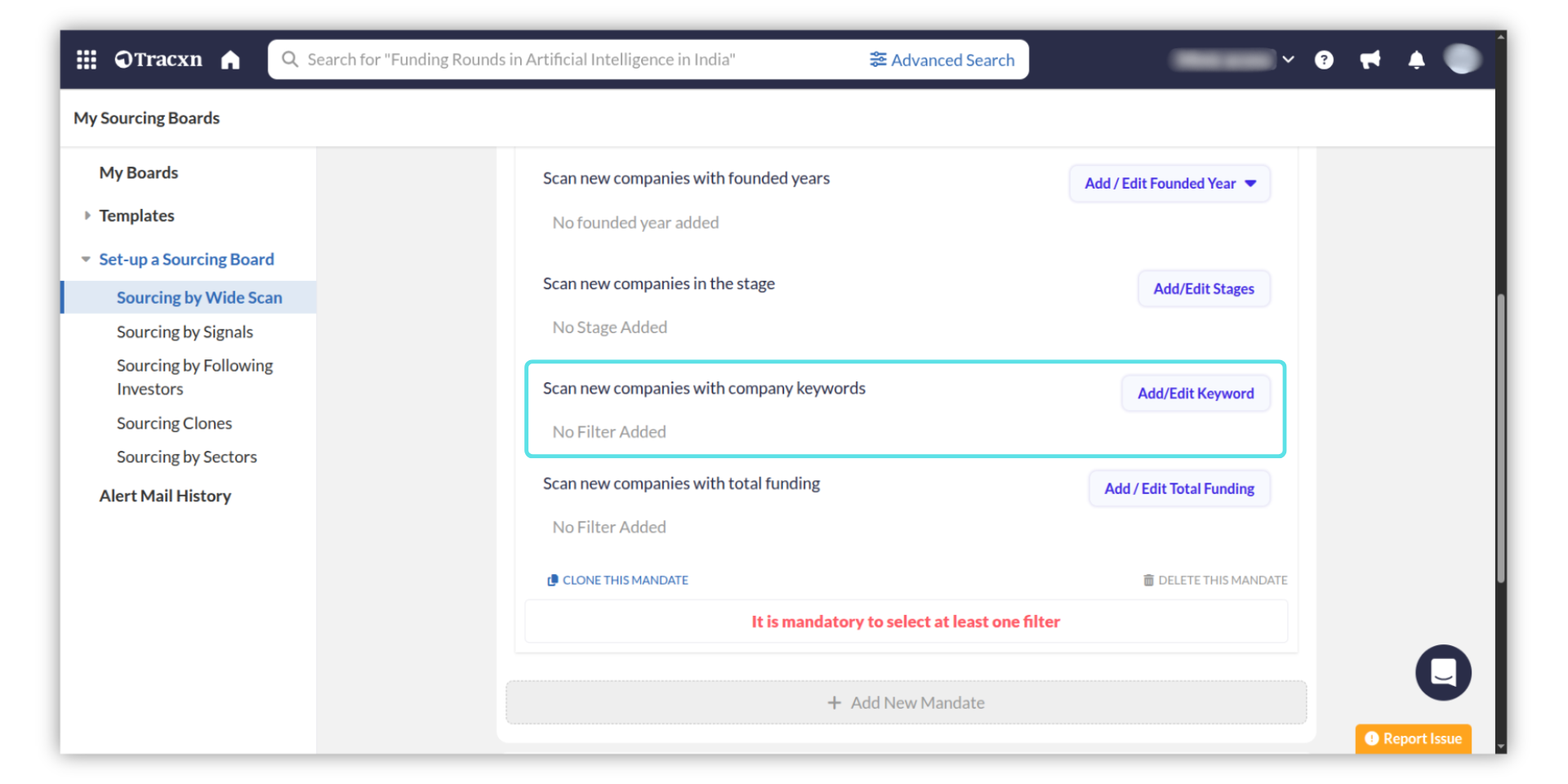Screen dimensions: 1568x784
Task: View notifications bell icon
Action: (1416, 60)
